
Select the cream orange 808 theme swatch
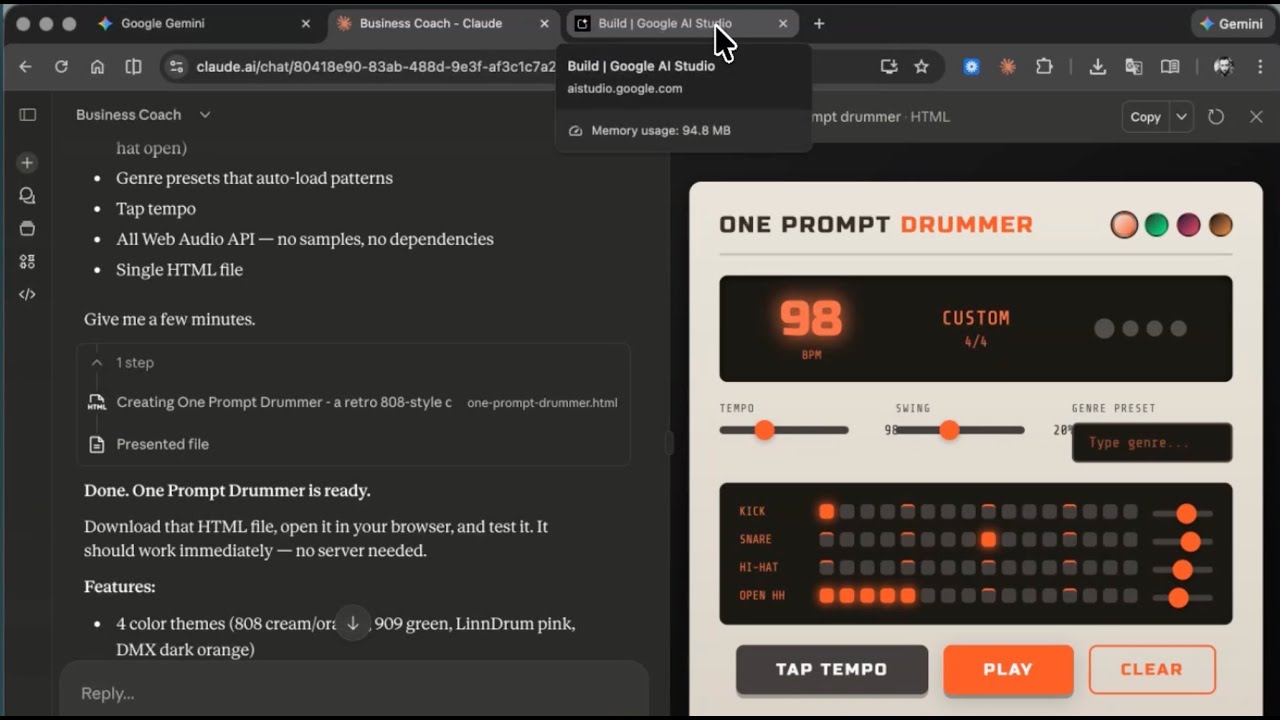1124,224
